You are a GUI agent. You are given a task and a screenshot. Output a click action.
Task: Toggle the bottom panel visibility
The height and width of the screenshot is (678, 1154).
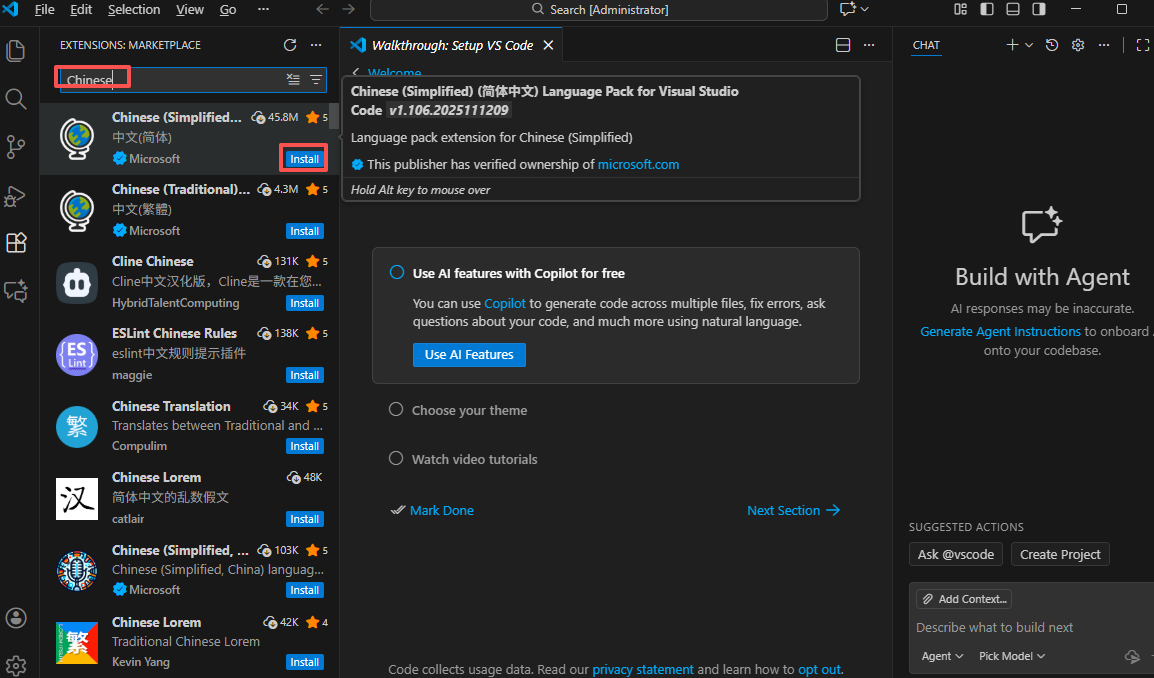pyautogui.click(x=1013, y=10)
